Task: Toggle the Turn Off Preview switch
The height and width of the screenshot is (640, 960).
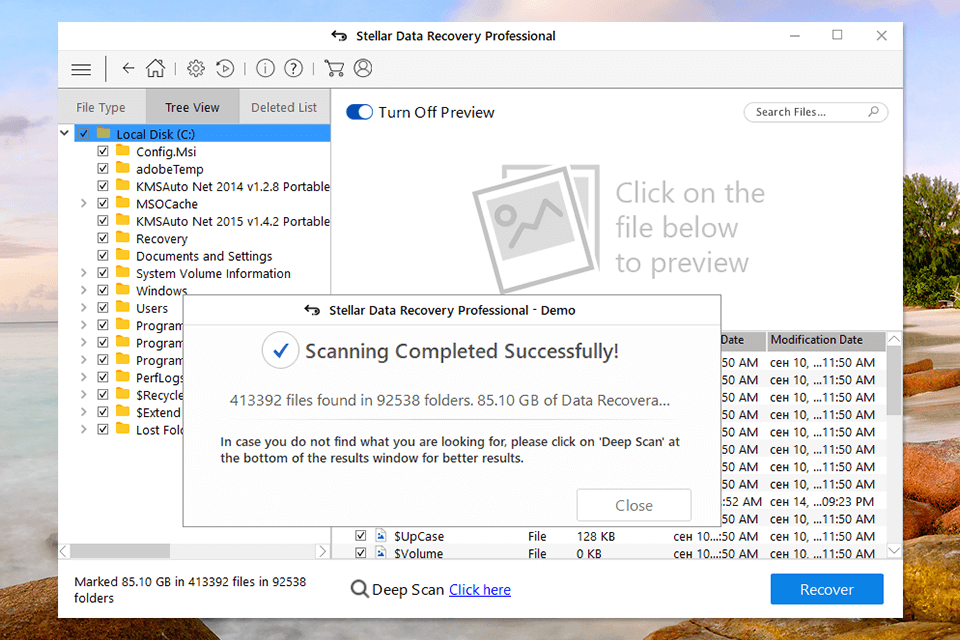Action: click(x=359, y=112)
